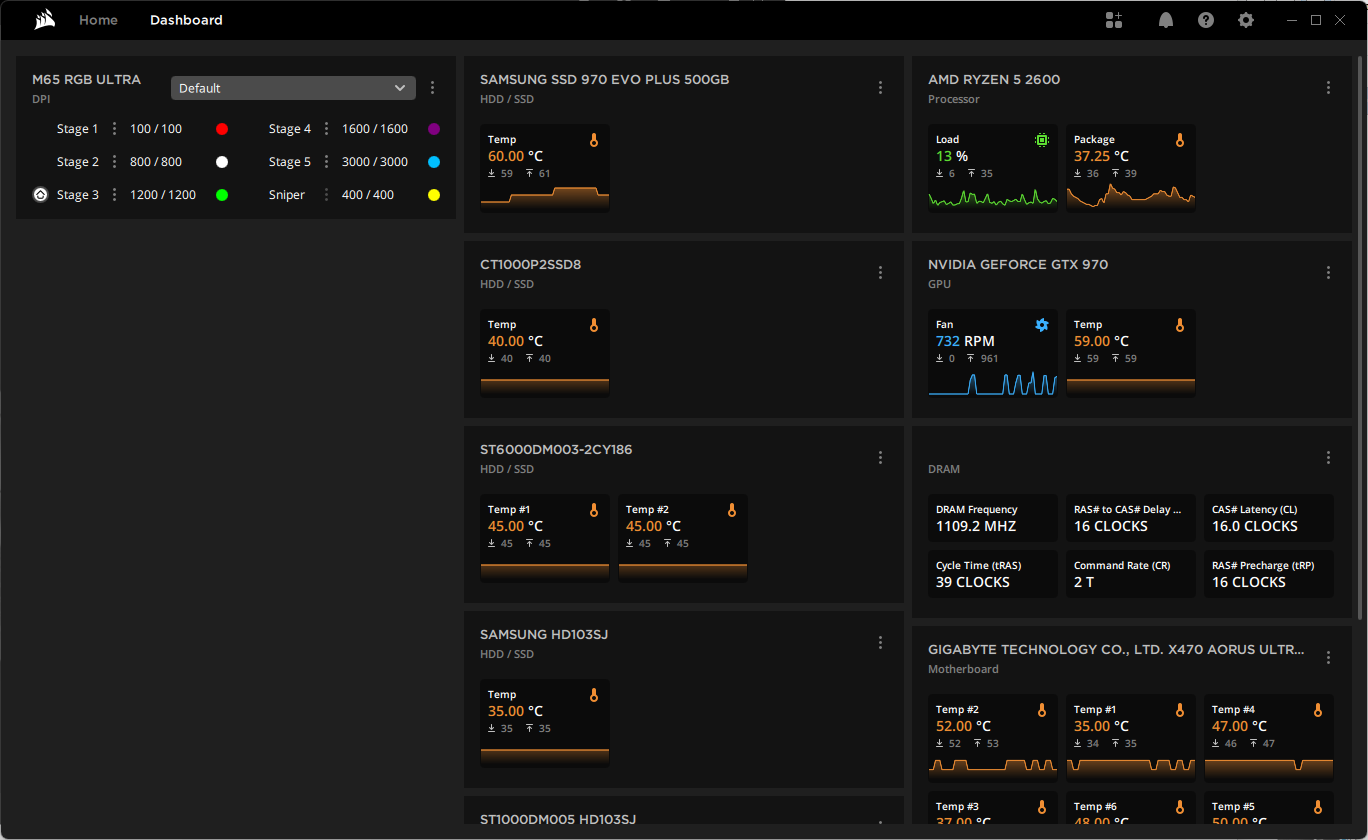Click Stage 2 white color swatch
This screenshot has width=1368, height=840.
tap(222, 162)
